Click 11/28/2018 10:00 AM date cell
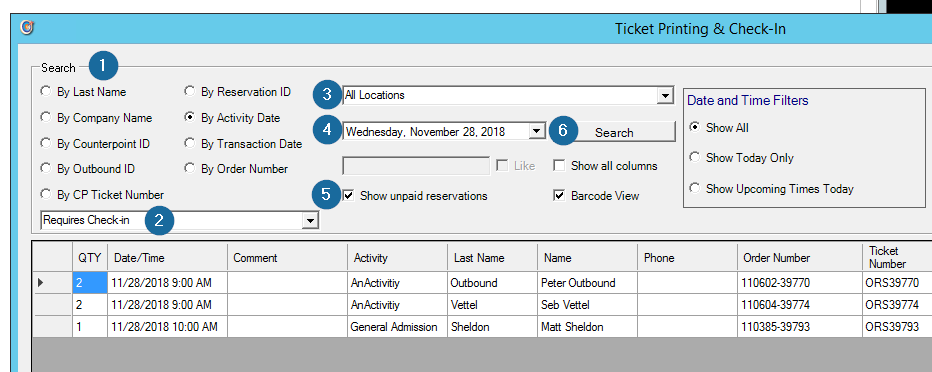932x372 pixels. click(168, 327)
